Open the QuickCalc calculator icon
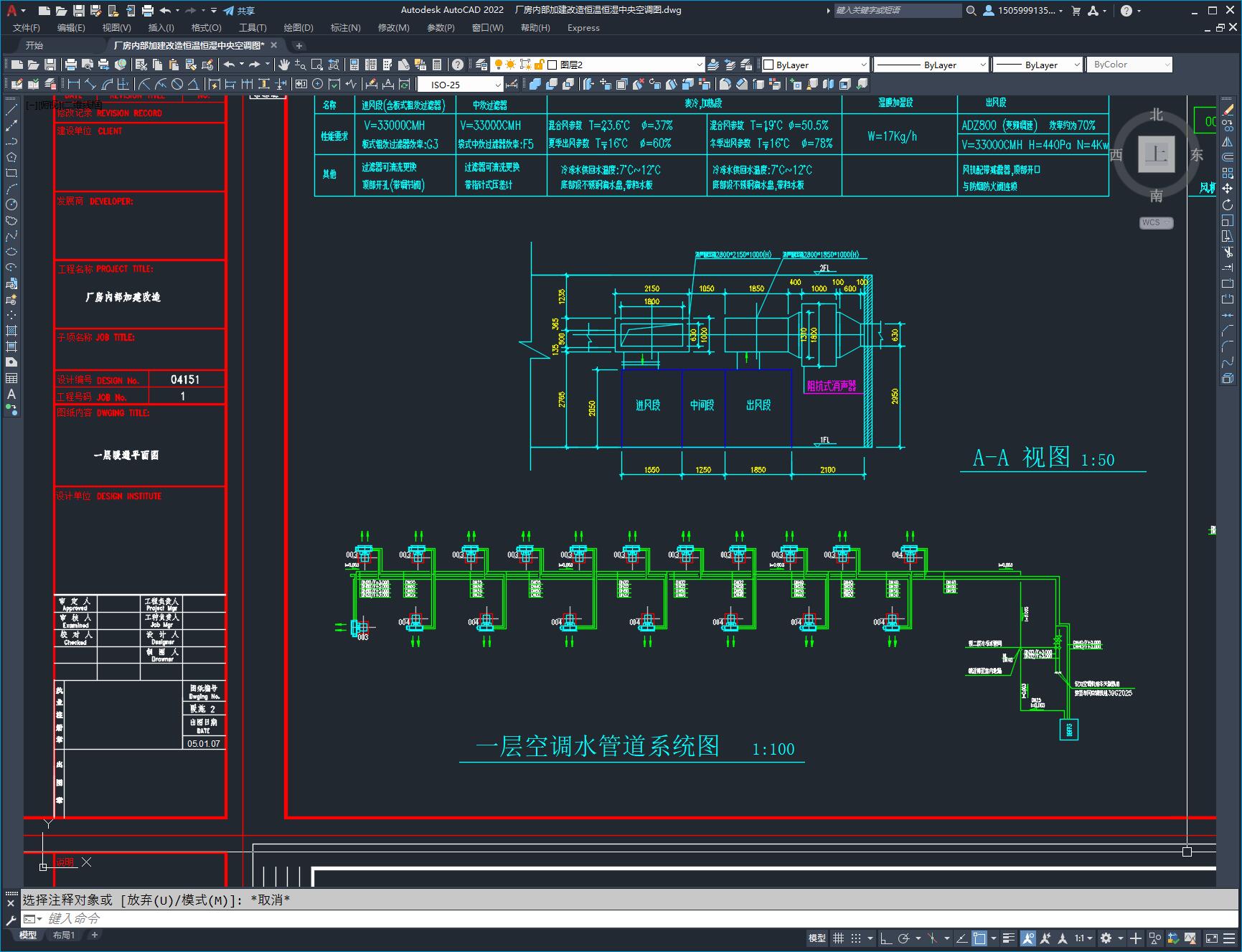This screenshot has width=1242, height=952. point(437,65)
